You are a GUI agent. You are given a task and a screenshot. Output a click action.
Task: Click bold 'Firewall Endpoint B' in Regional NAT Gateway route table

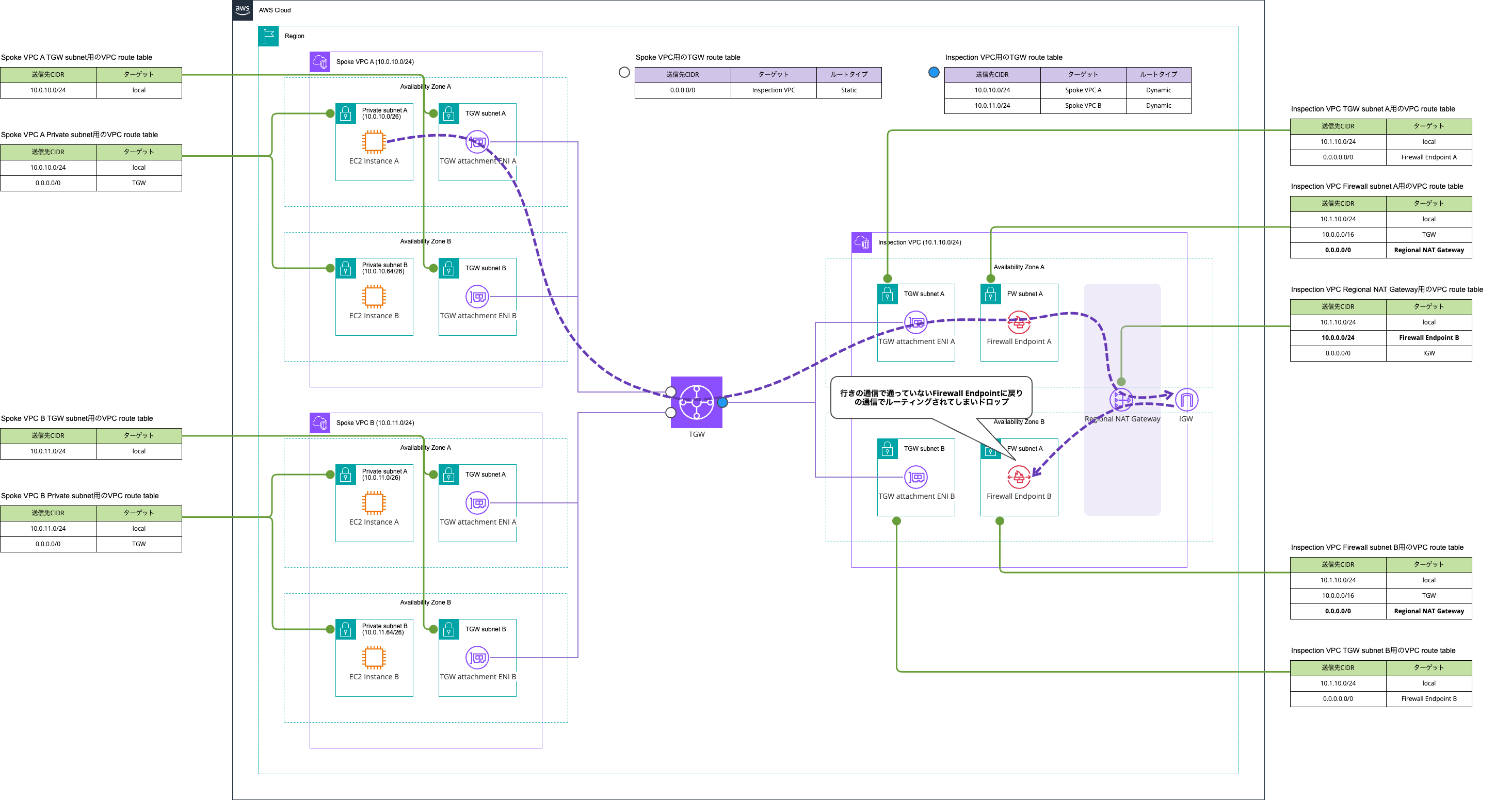[x=1428, y=338]
